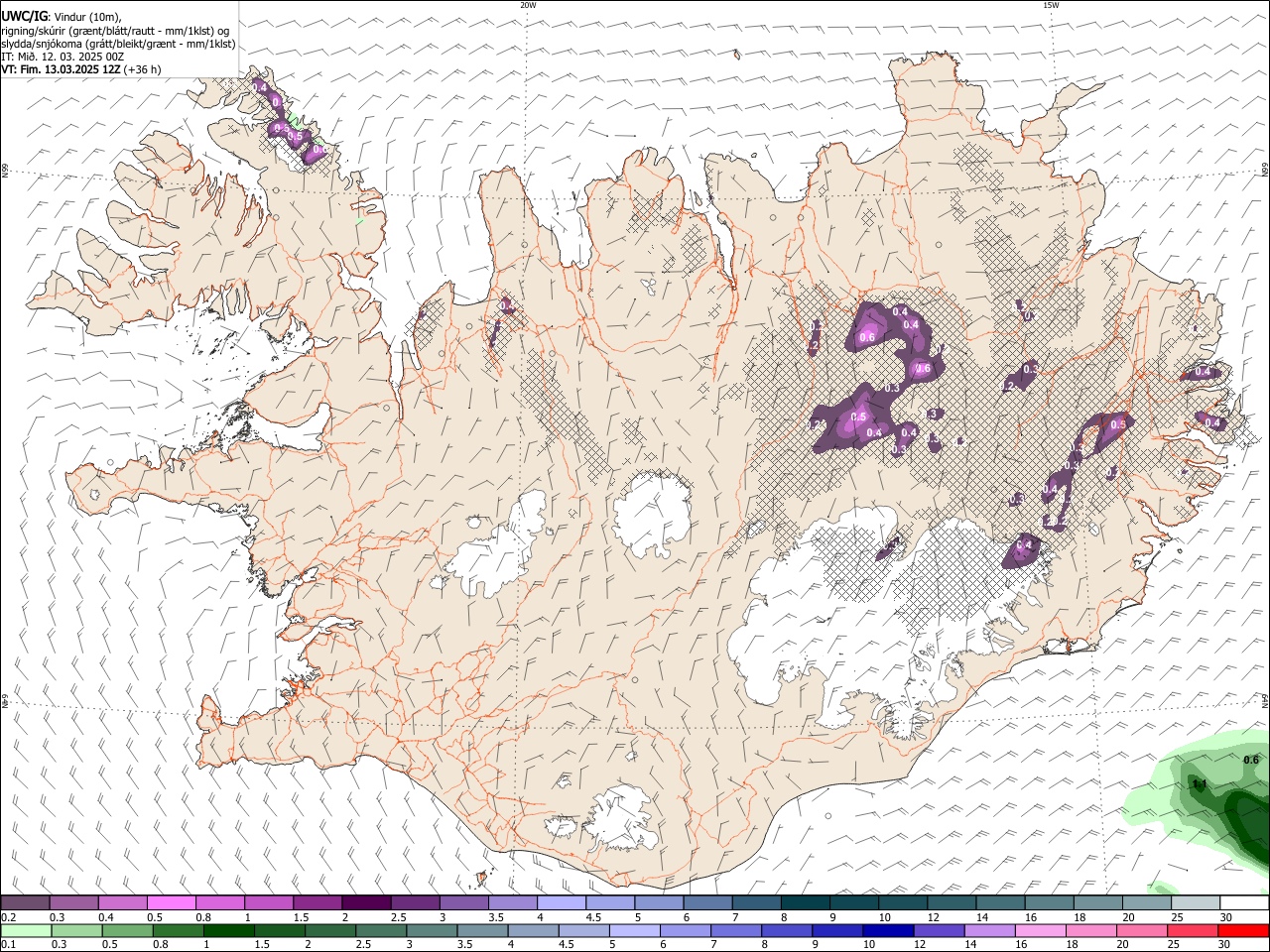Click the pale mint swatch labeled 0.1
Screen dimensions: 1270x952
point(26,930)
